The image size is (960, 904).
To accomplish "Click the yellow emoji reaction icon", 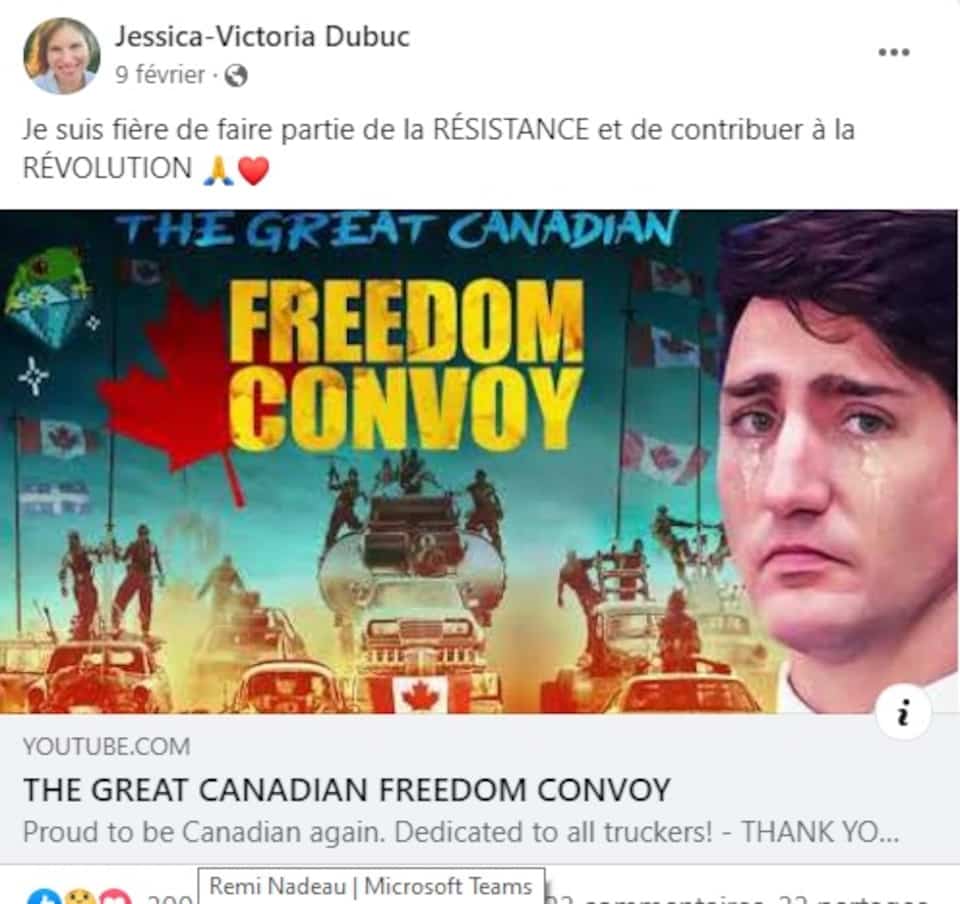I will point(80,897).
